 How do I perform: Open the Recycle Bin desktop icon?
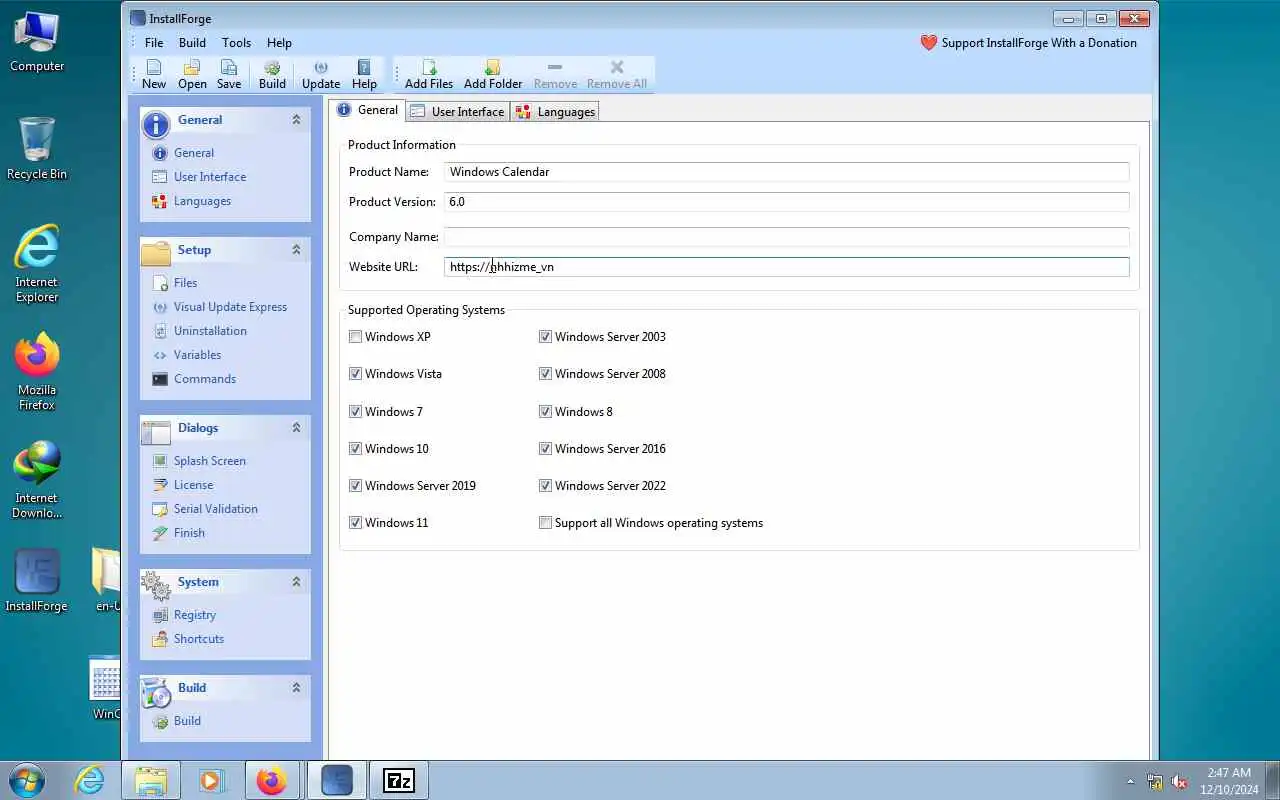(x=37, y=148)
